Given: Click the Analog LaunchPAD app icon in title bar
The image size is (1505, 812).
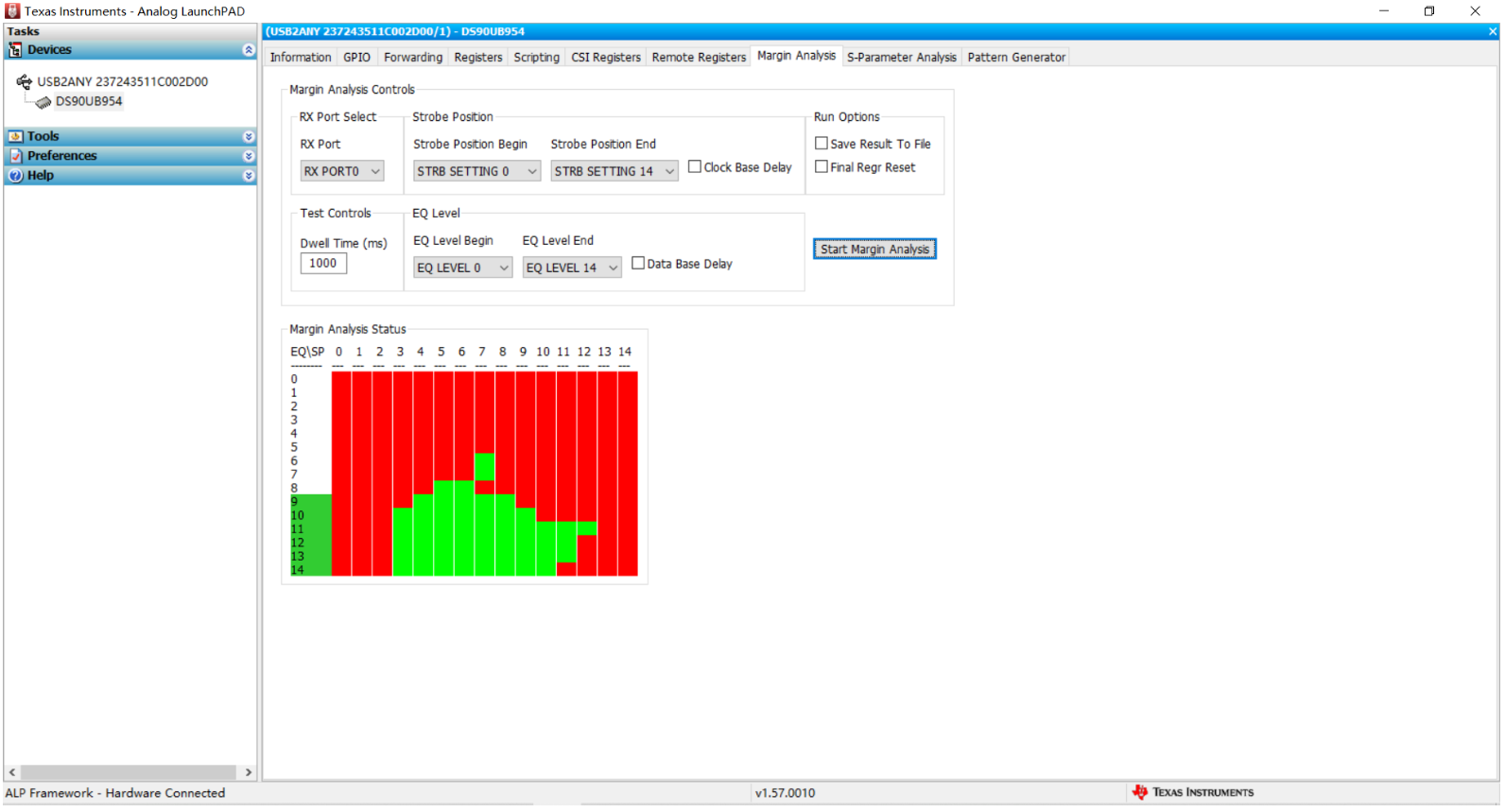Looking at the screenshot, I should click(12, 11).
